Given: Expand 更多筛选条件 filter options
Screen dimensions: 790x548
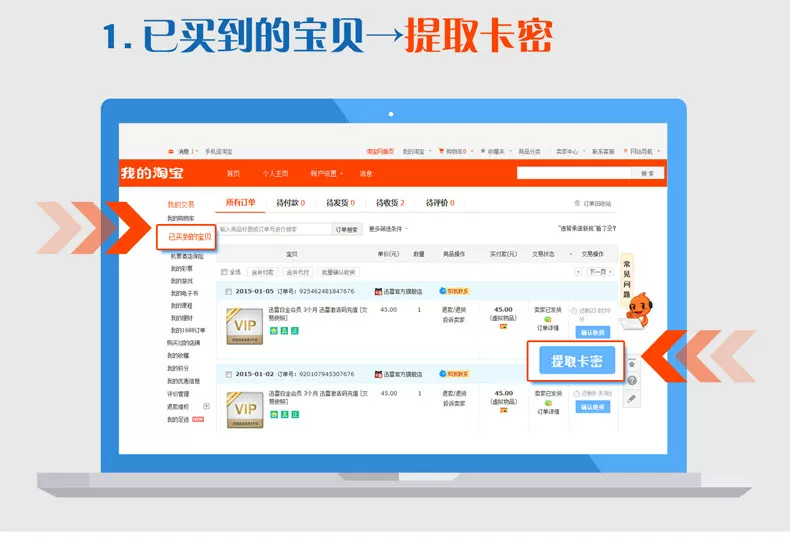Looking at the screenshot, I should 388,229.
